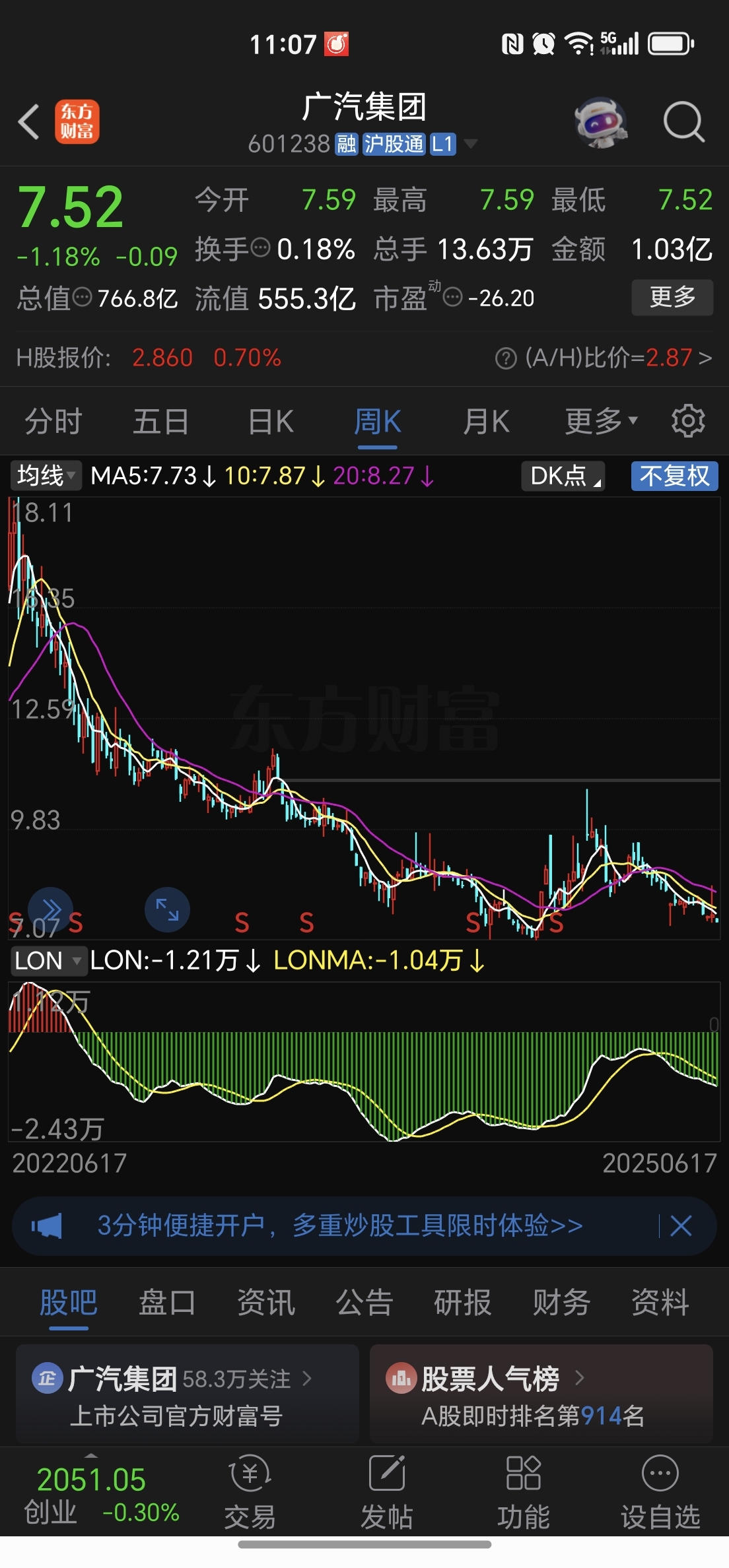Tap 58.3万关注 follower count

click(236, 1379)
